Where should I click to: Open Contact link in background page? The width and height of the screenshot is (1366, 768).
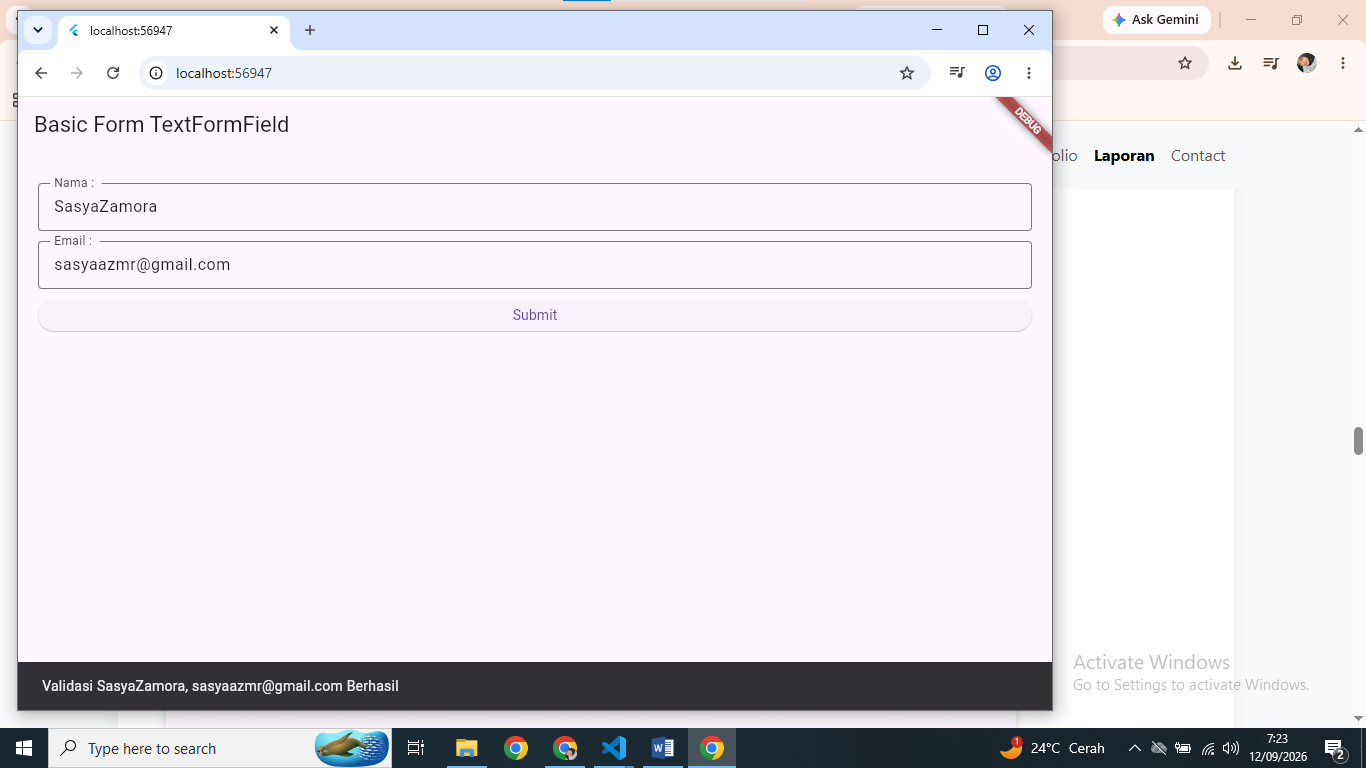point(1198,156)
